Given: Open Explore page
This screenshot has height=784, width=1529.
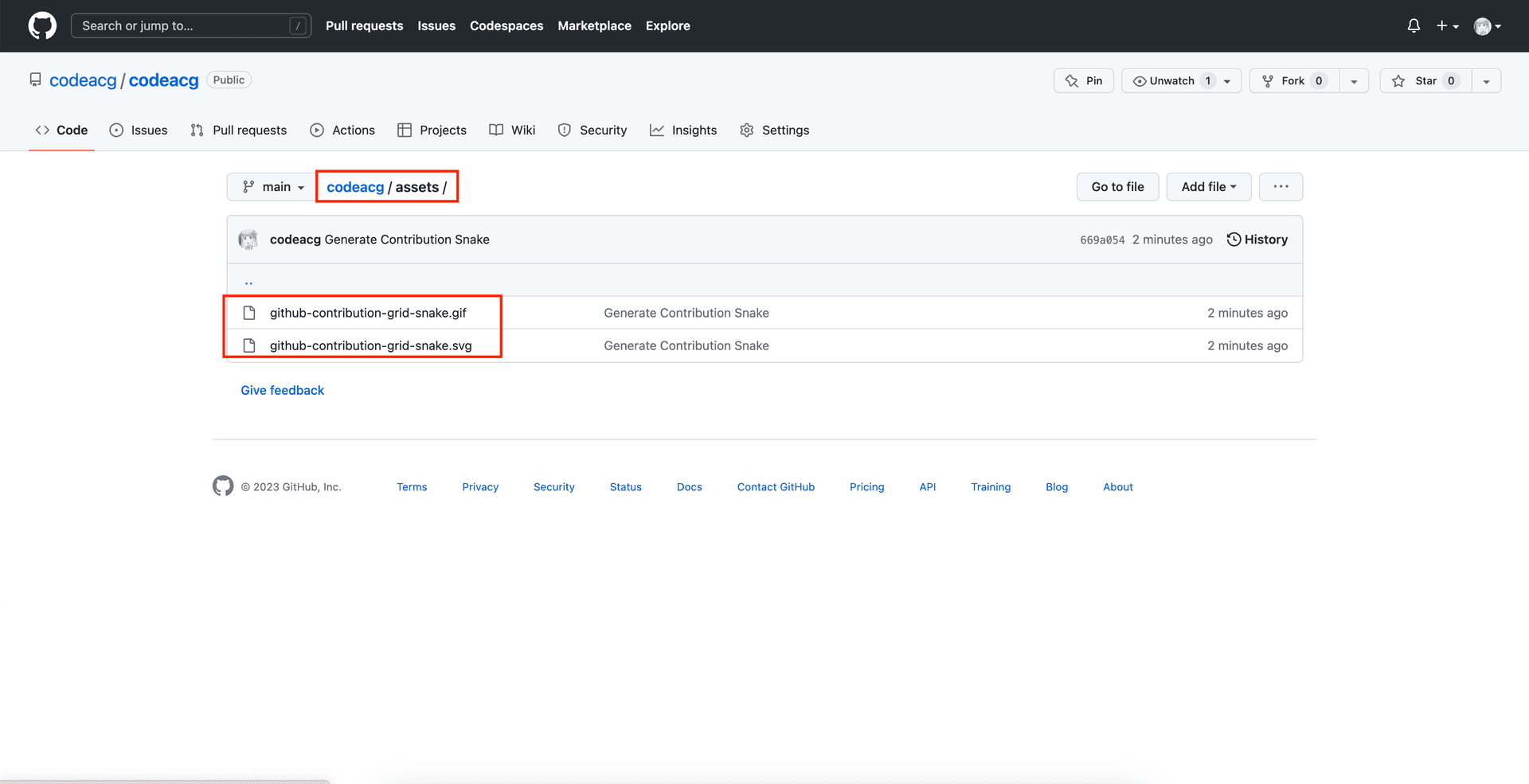Looking at the screenshot, I should [667, 25].
